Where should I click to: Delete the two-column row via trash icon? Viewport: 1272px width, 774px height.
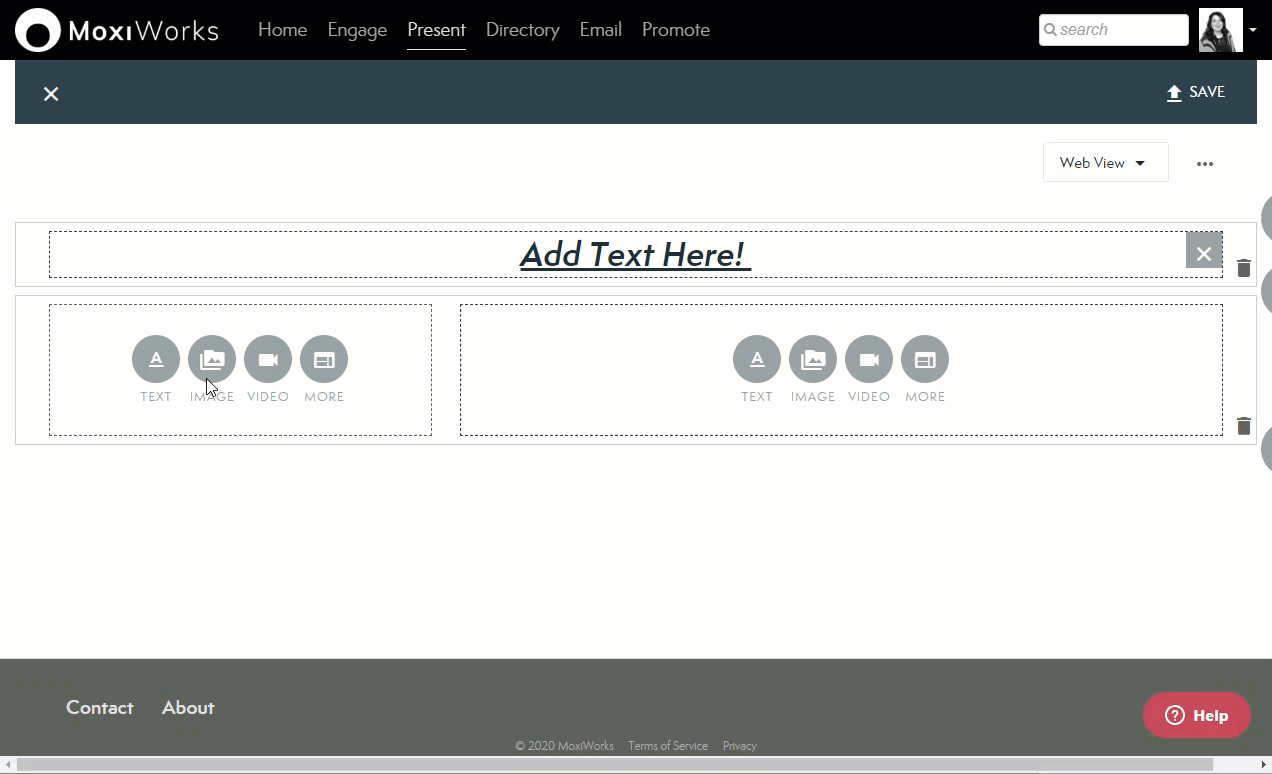pyautogui.click(x=1243, y=426)
